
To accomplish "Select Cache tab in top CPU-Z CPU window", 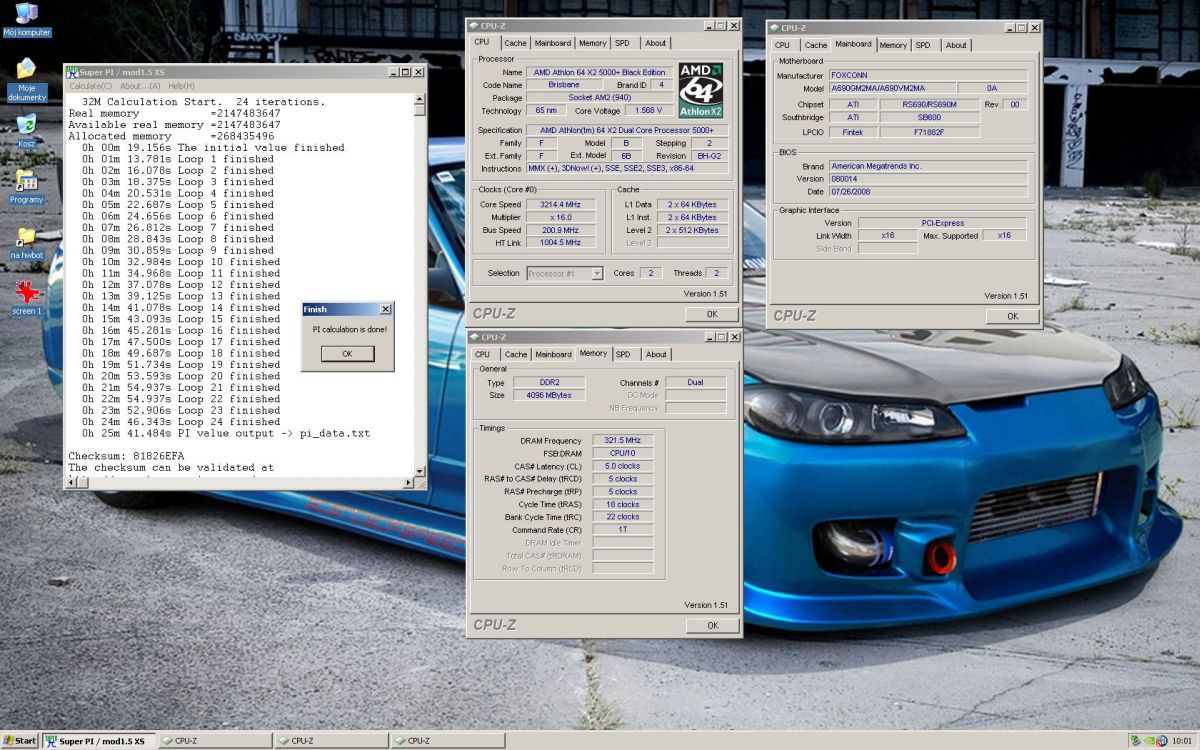I will tap(515, 43).
